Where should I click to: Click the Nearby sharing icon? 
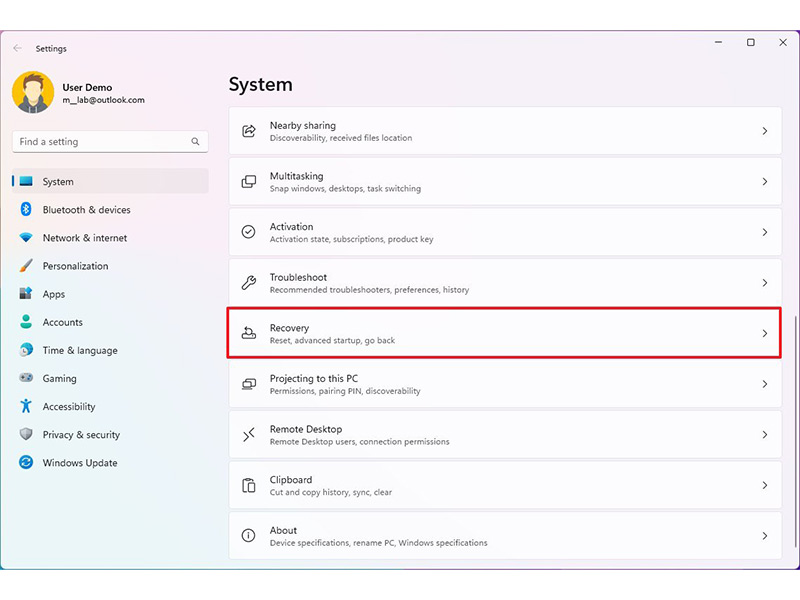[x=248, y=131]
